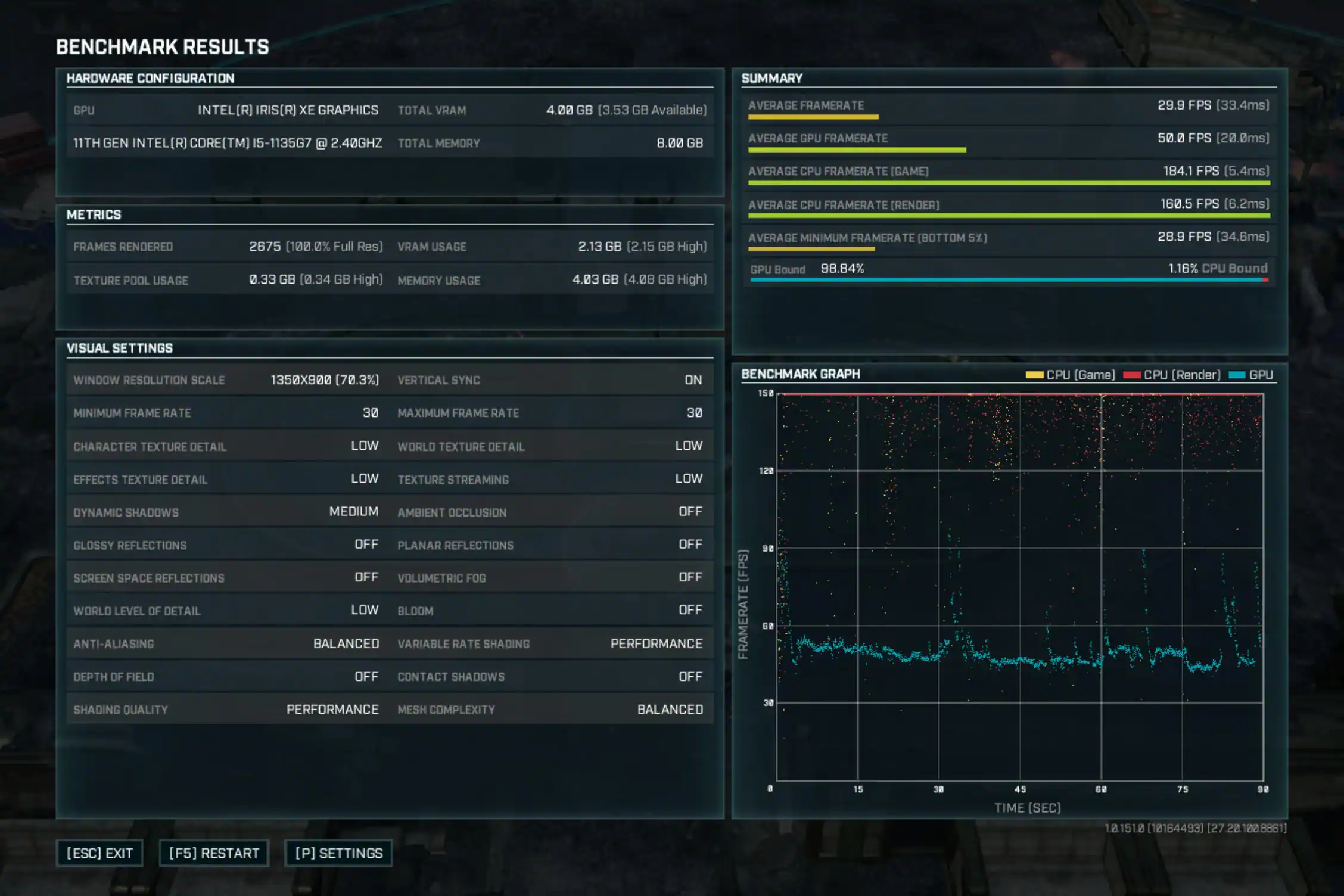The image size is (1344, 896).
Task: Click the [ESC] EXIT button
Action: (x=99, y=853)
